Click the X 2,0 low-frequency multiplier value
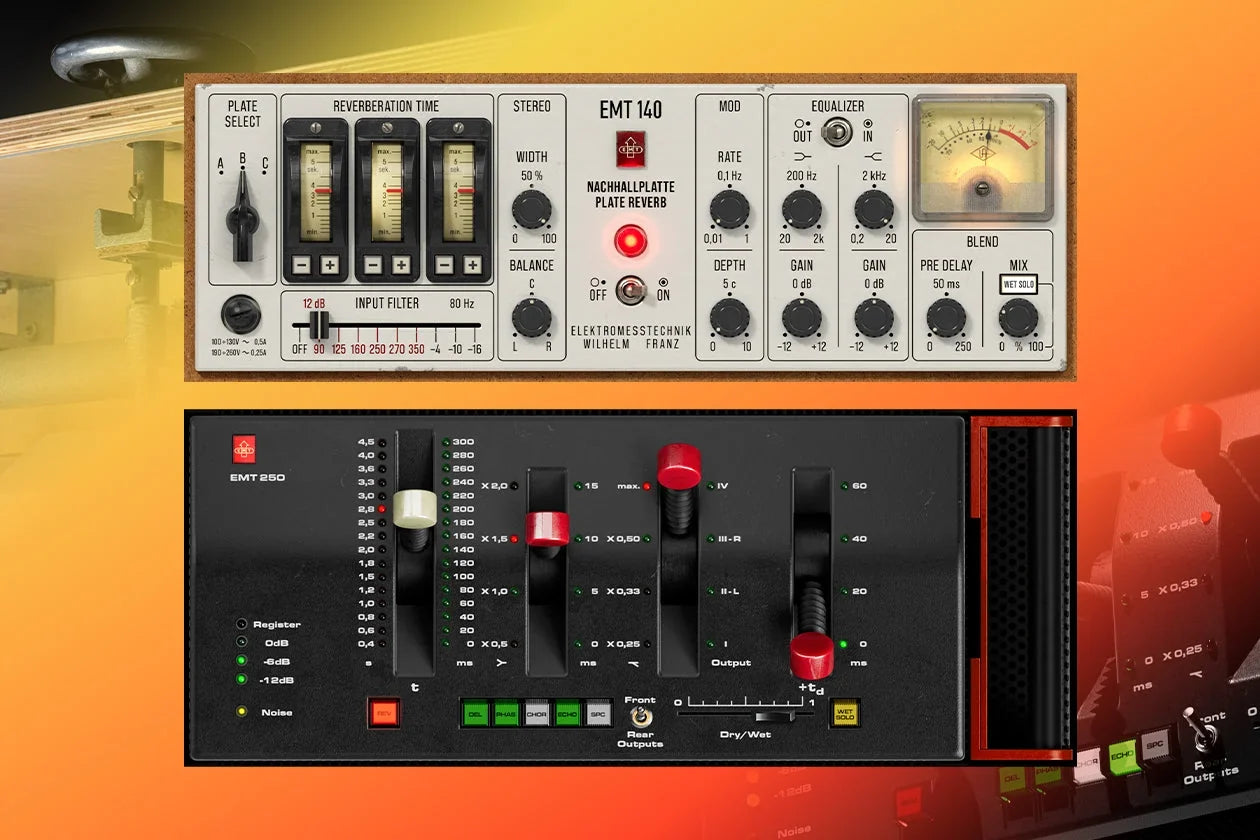This screenshot has height=840, width=1260. [495, 486]
